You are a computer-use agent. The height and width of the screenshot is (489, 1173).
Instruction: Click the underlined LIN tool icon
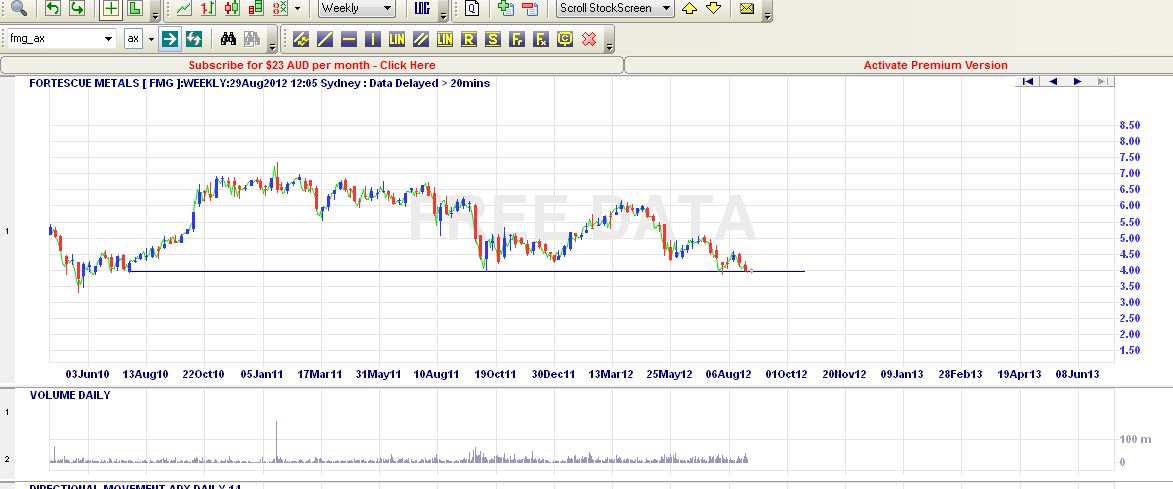tap(444, 39)
